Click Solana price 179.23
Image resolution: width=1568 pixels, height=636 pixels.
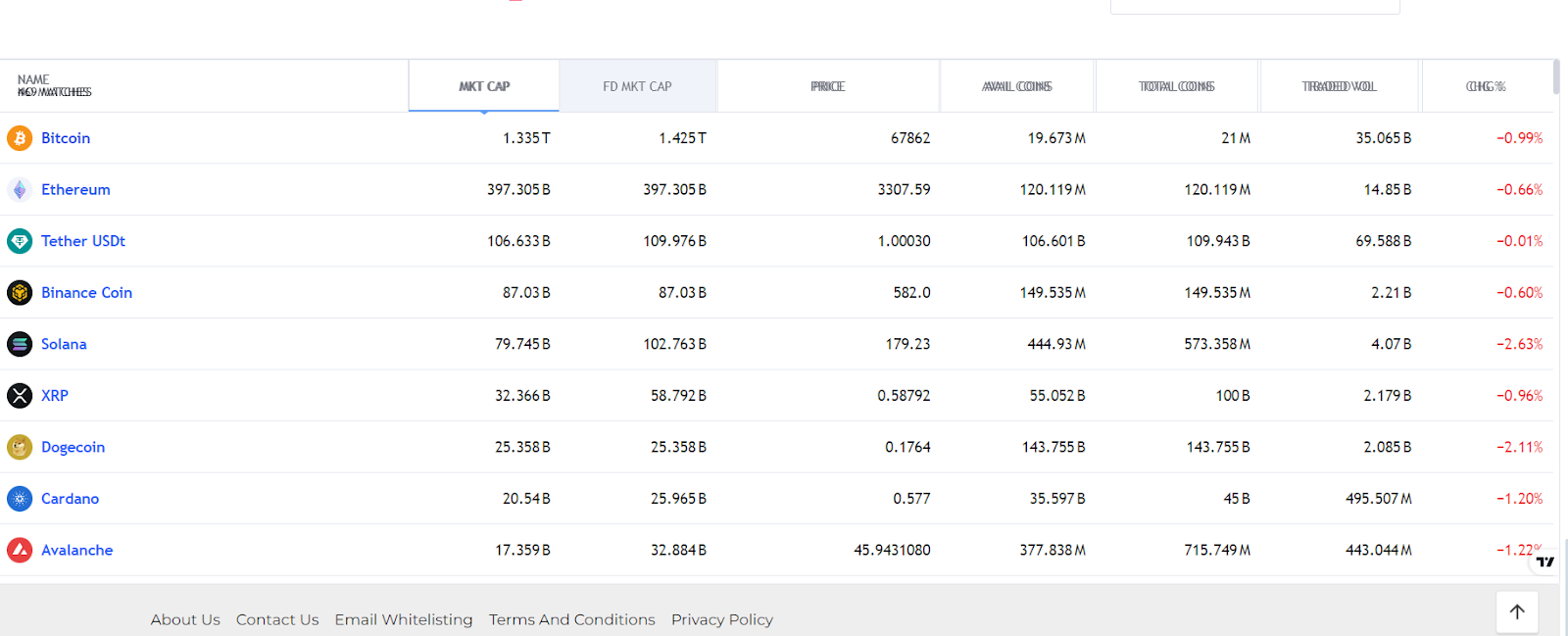pyautogui.click(x=907, y=344)
